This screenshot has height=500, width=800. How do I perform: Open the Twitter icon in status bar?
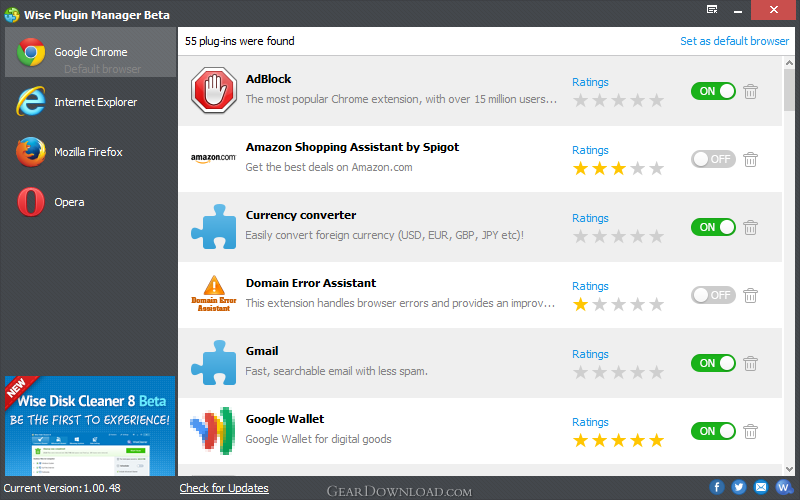pyautogui.click(x=738, y=487)
